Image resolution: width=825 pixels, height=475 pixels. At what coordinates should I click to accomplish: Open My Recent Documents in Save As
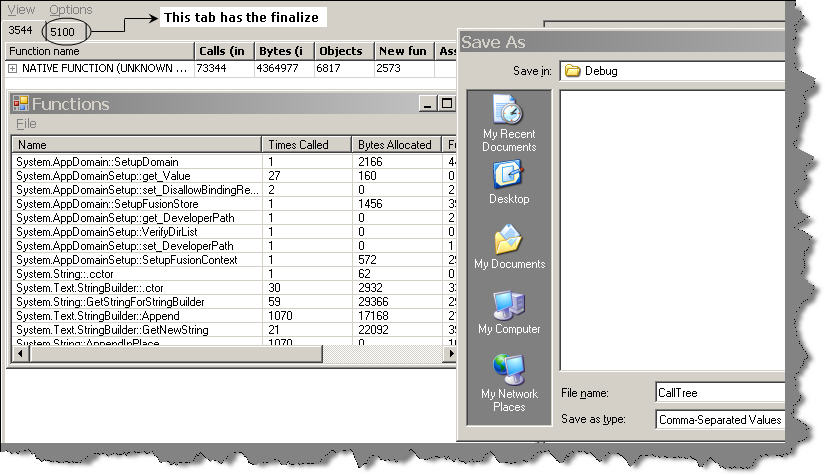point(509,124)
